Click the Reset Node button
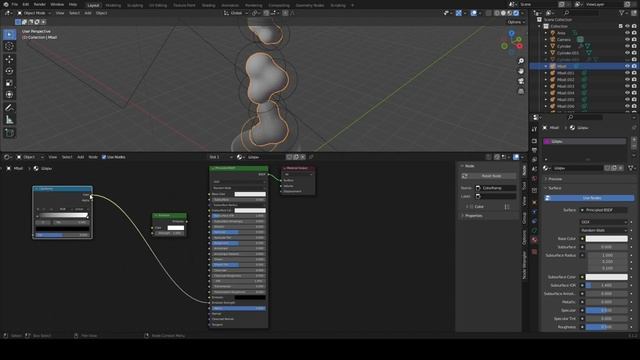 click(x=488, y=176)
